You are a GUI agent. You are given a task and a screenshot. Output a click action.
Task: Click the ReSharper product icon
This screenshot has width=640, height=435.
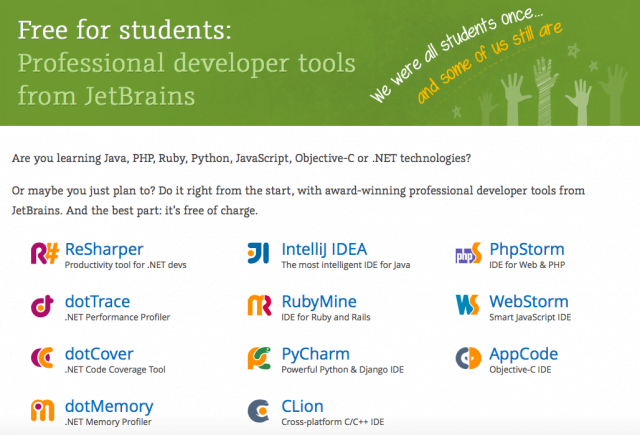44,255
